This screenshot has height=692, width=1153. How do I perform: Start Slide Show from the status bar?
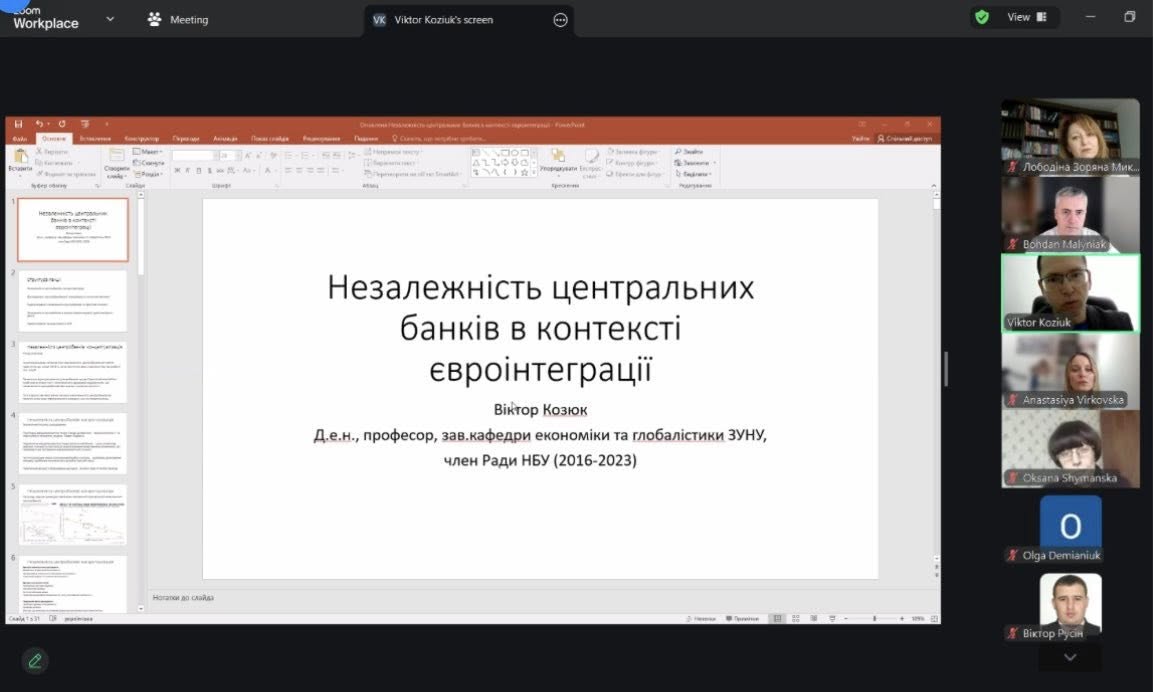tap(832, 618)
